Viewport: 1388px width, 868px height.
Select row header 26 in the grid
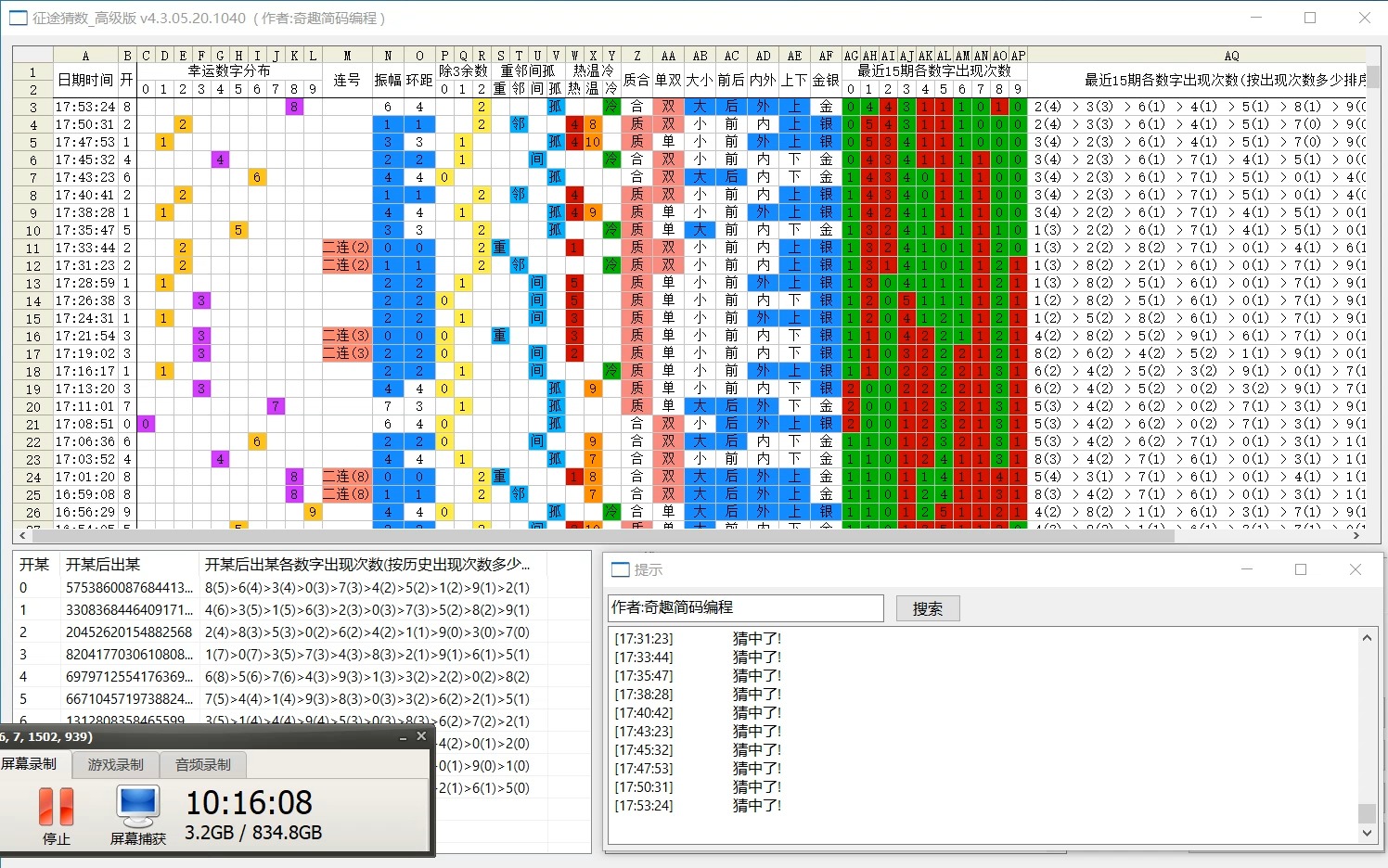coord(33,512)
